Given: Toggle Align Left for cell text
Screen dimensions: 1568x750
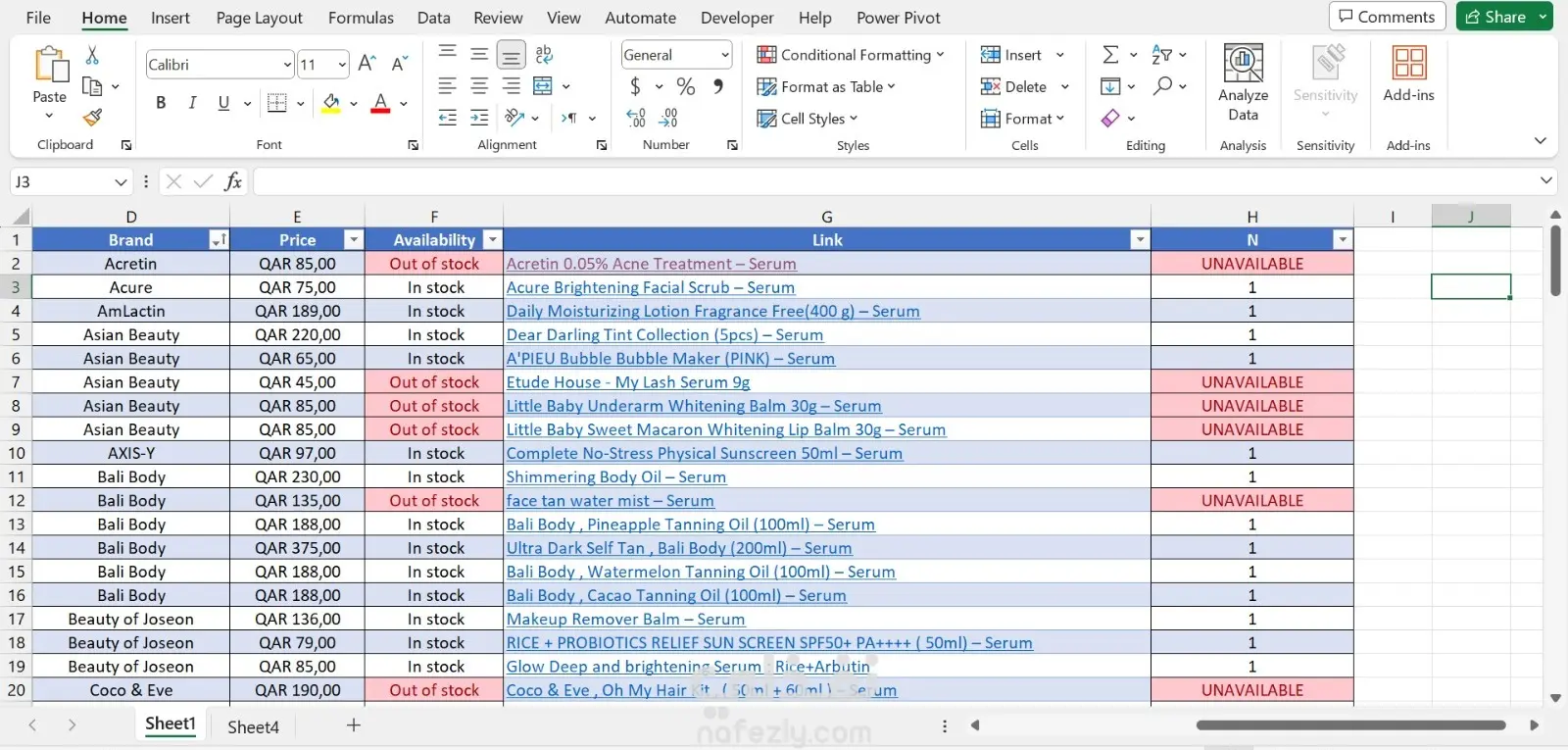Looking at the screenshot, I should click(x=448, y=86).
